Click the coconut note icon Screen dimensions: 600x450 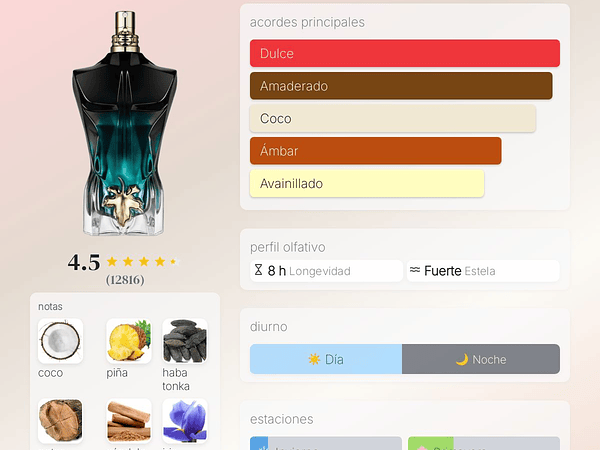pyautogui.click(x=60, y=341)
